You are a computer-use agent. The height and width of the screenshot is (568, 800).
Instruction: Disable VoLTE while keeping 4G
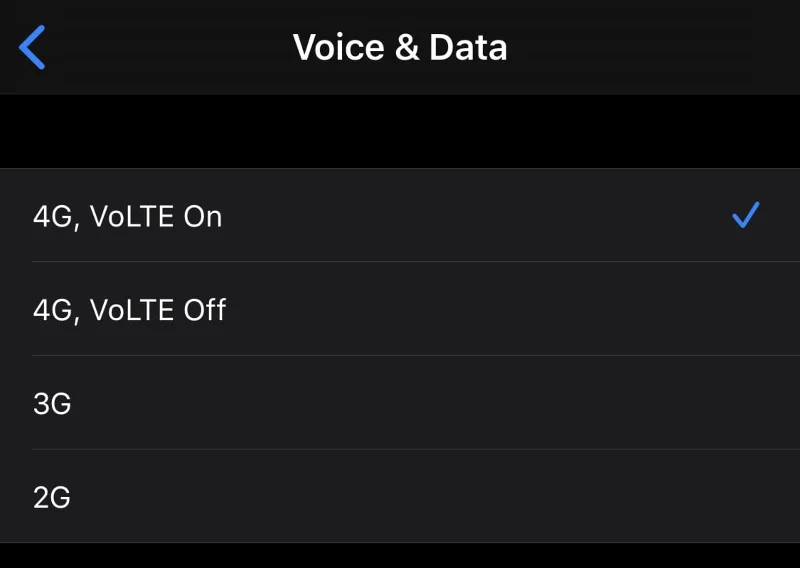(400, 310)
